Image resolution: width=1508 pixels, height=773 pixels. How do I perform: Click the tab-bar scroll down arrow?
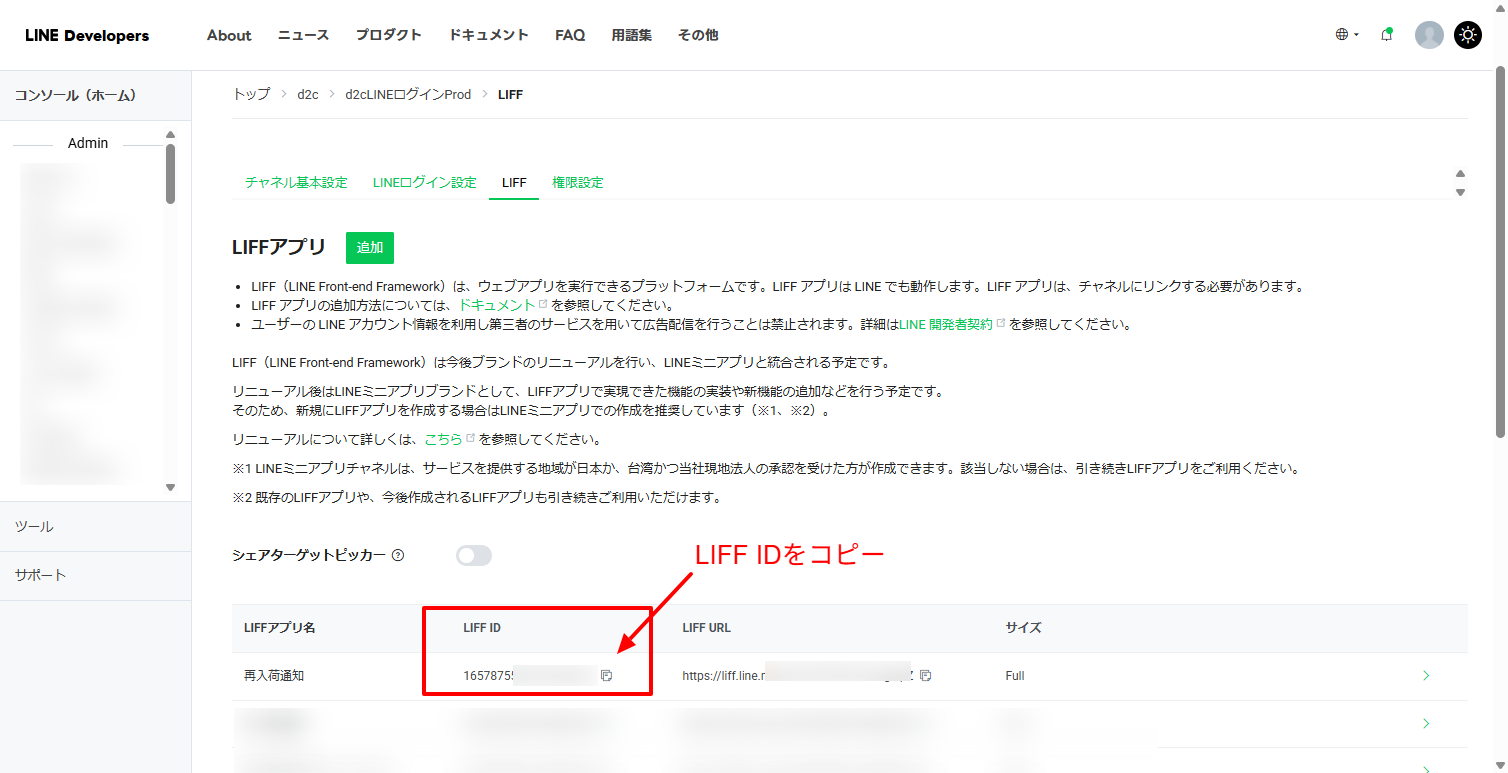pyautogui.click(x=1460, y=192)
